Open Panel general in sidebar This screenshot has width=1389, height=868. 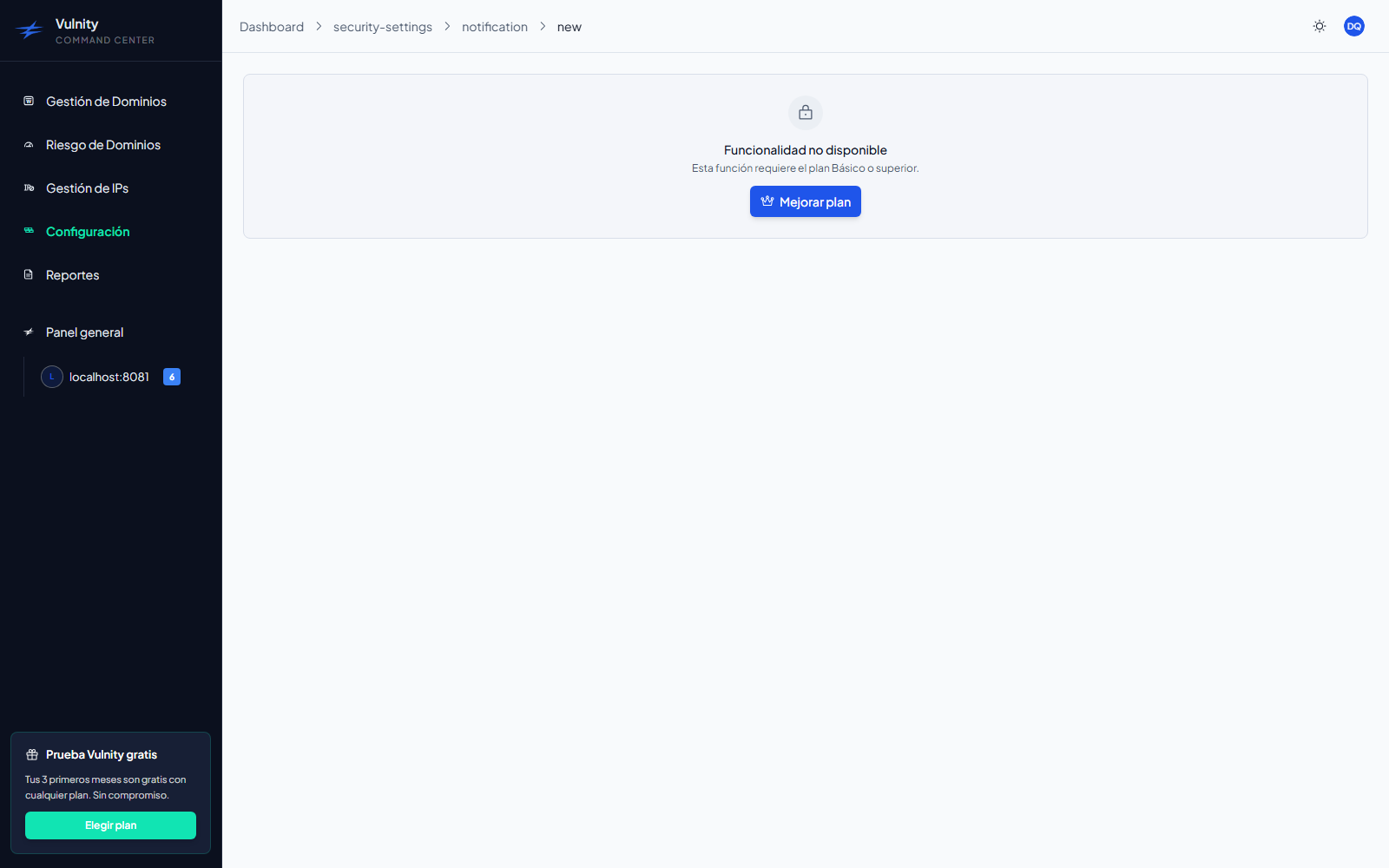84,332
